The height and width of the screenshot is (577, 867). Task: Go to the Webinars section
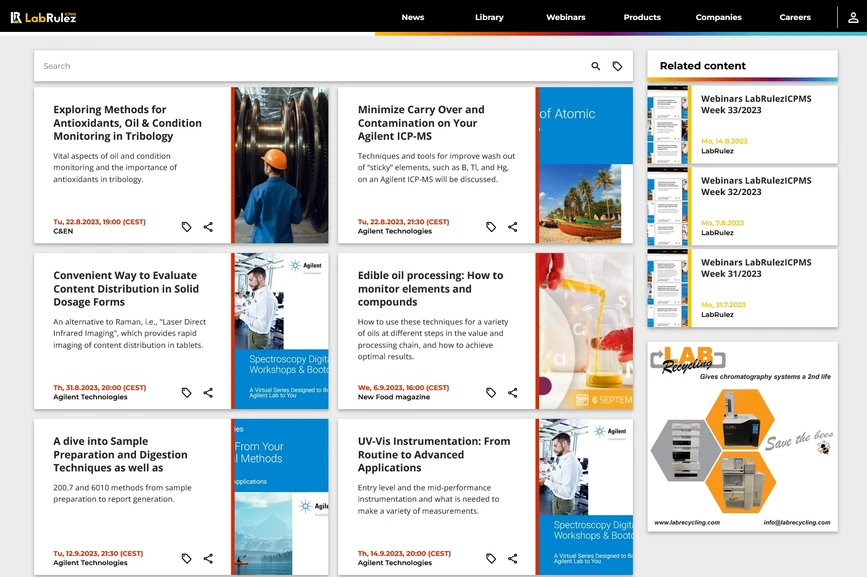[x=566, y=17]
